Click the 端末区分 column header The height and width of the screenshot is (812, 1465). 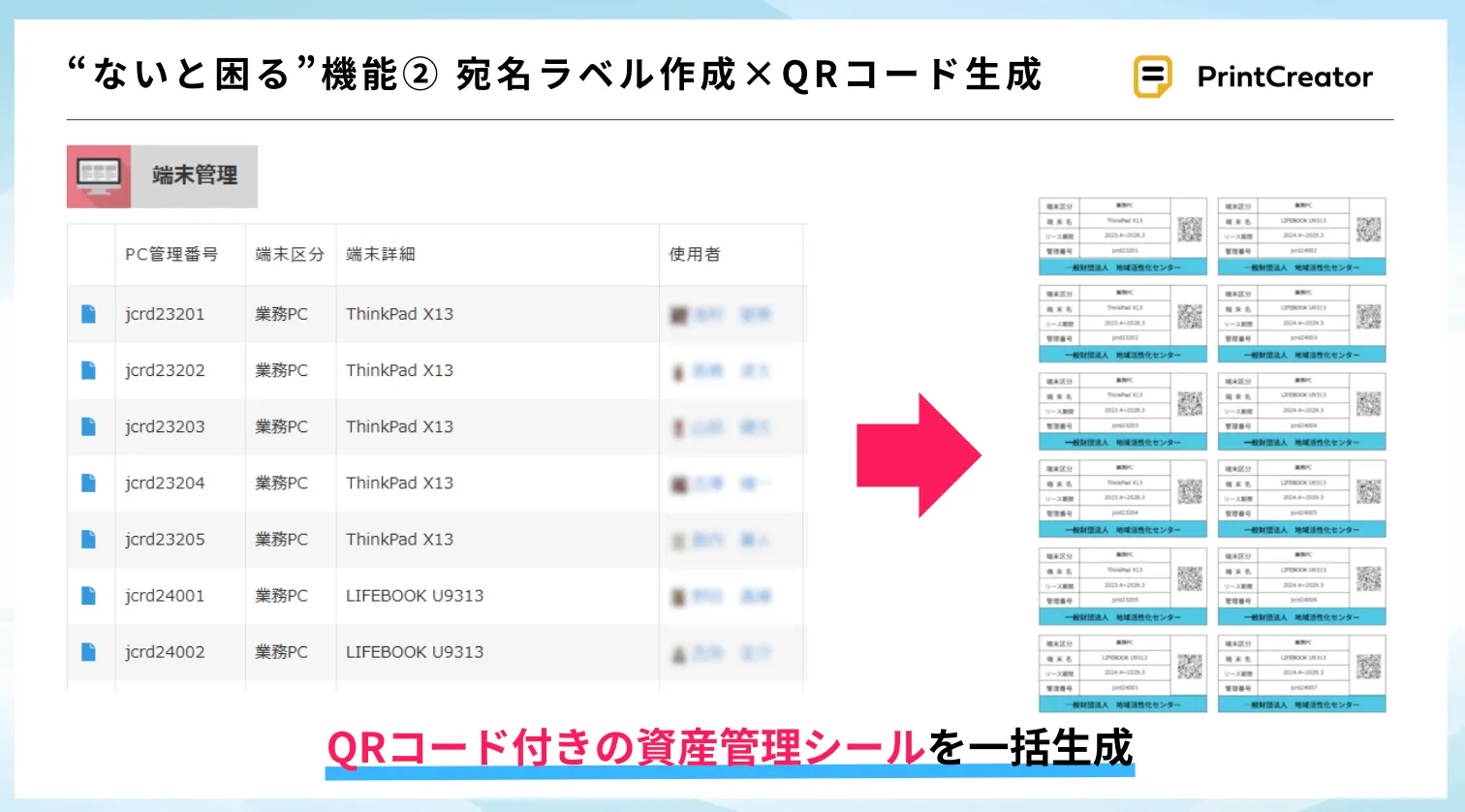(x=289, y=255)
